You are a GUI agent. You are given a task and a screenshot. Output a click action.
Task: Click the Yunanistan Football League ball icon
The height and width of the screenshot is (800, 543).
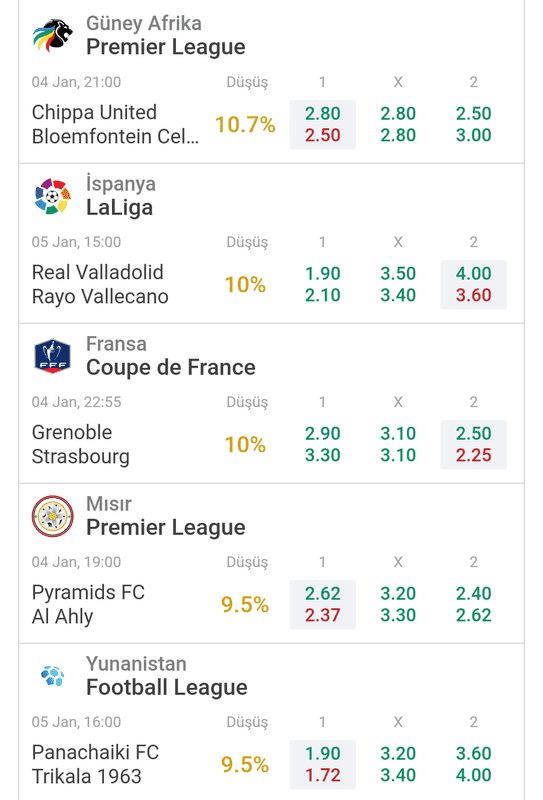coord(53,676)
